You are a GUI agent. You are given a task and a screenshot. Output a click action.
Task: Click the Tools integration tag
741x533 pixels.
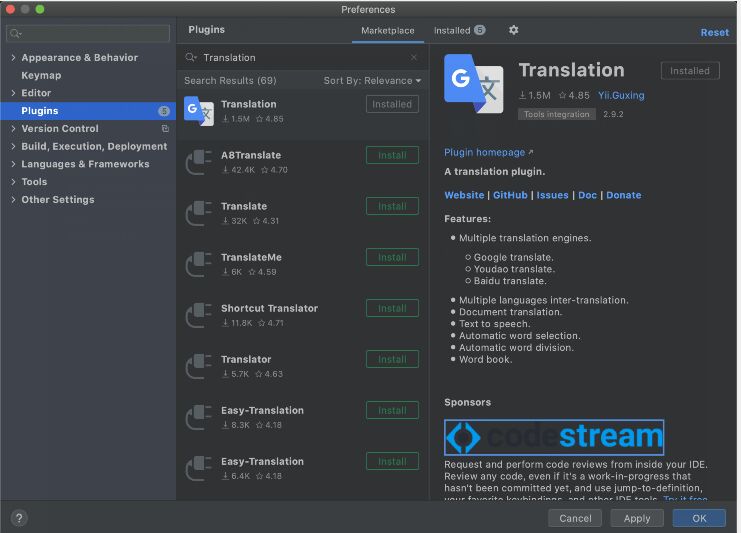tap(557, 114)
